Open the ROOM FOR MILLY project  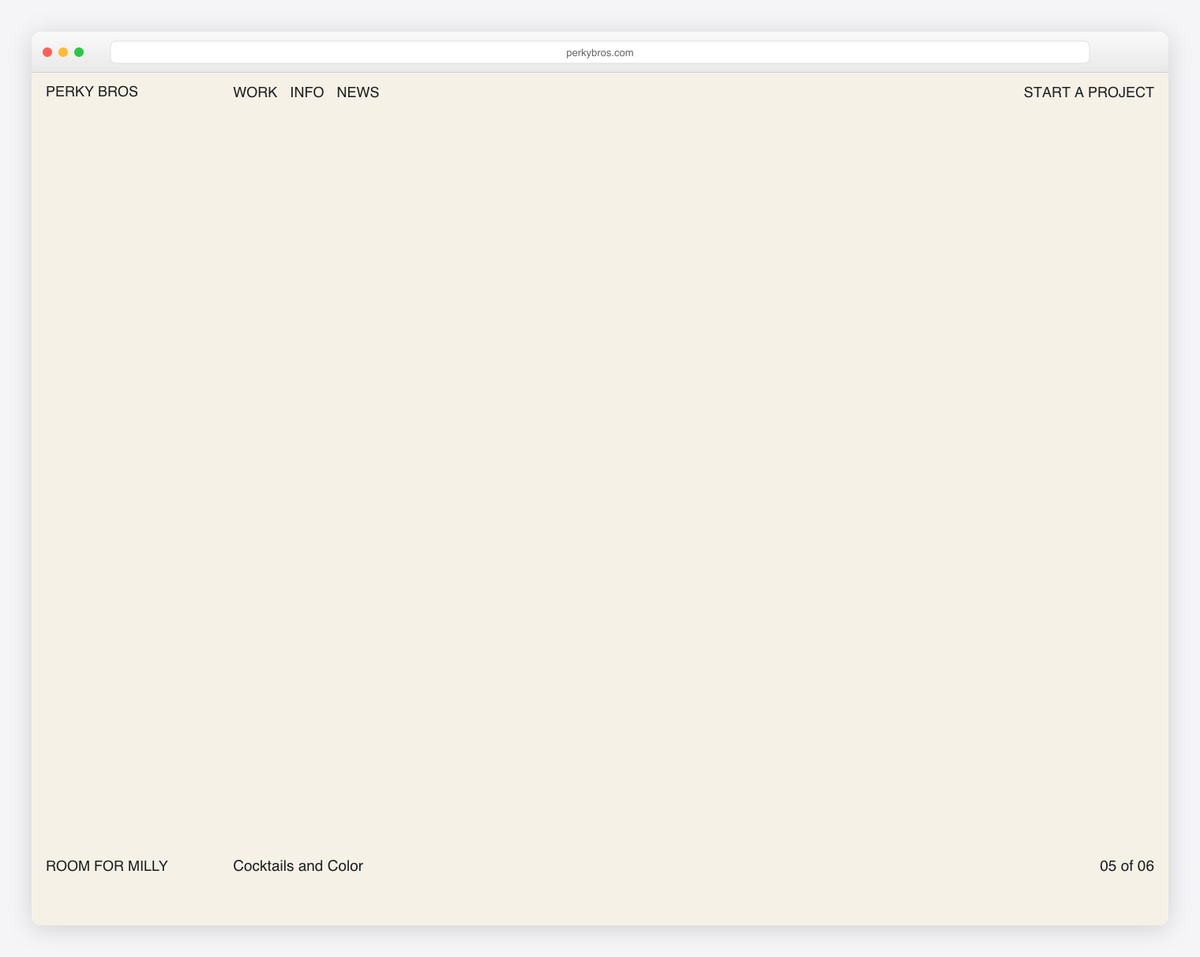[x=106, y=866]
